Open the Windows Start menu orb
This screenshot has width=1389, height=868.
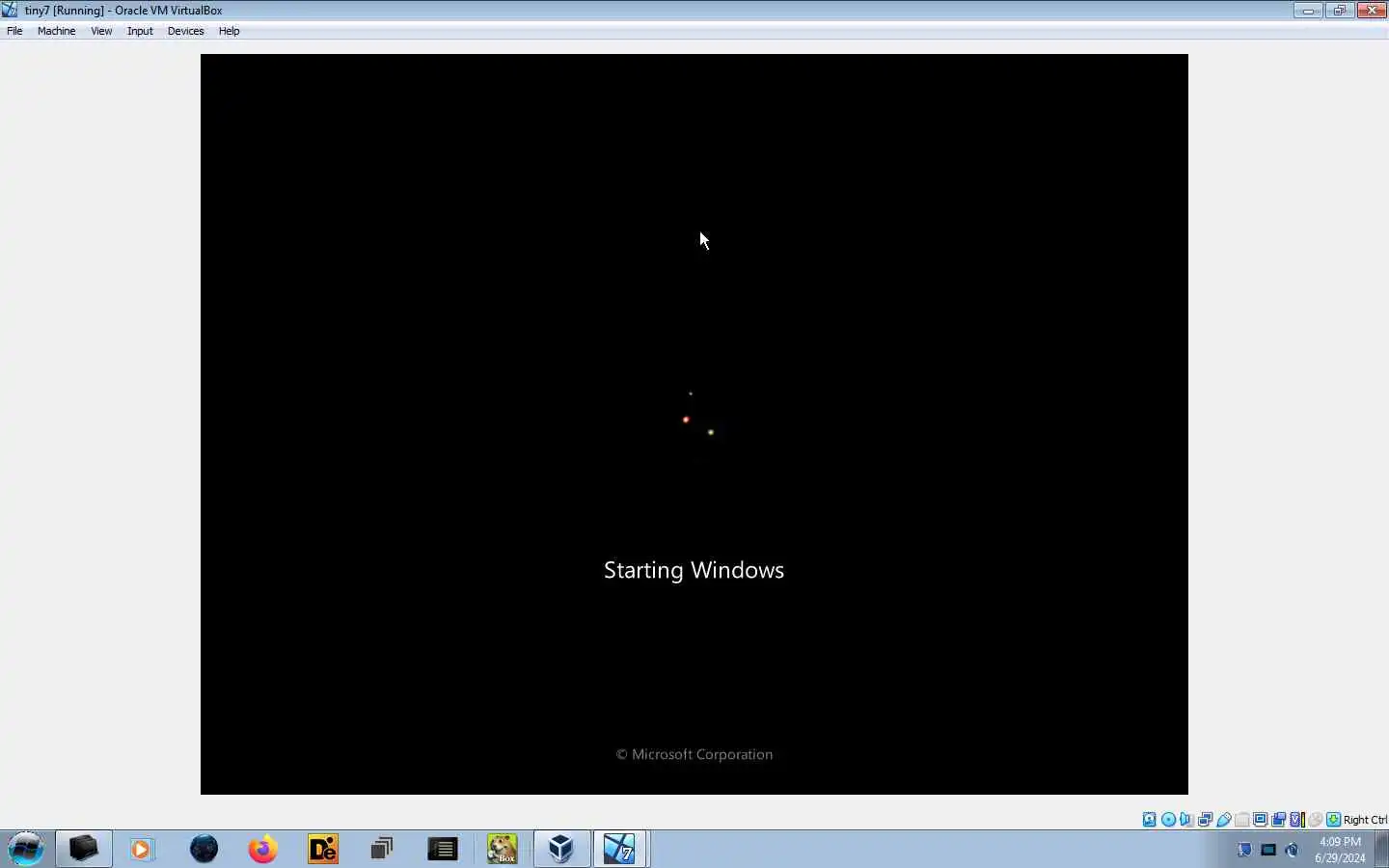click(26, 849)
